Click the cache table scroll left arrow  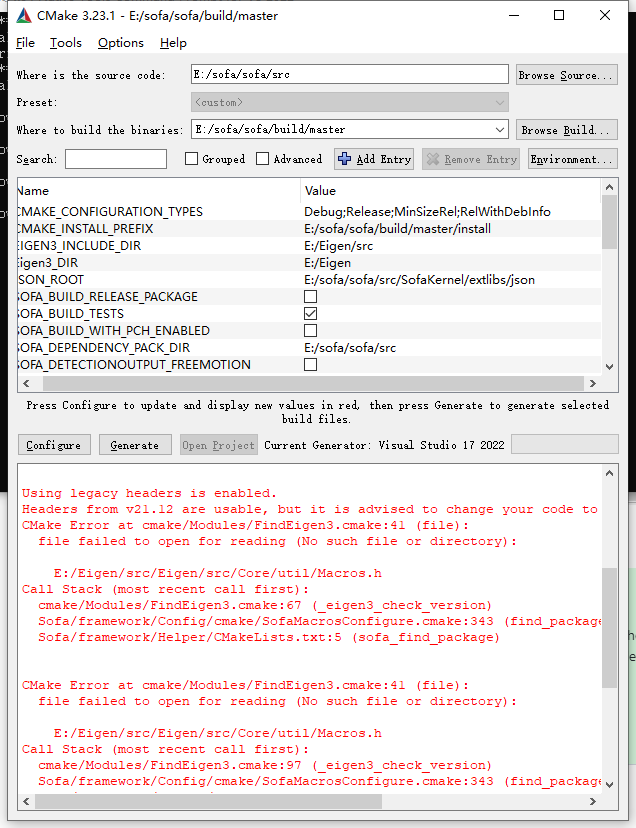pos(26,383)
